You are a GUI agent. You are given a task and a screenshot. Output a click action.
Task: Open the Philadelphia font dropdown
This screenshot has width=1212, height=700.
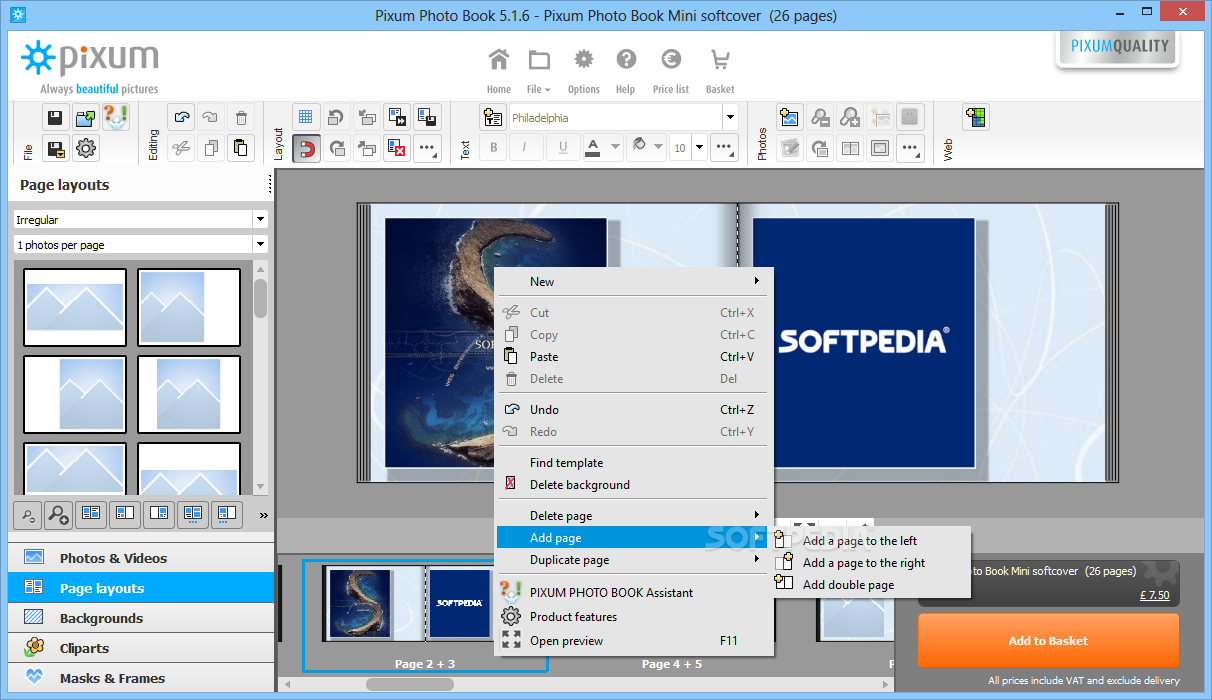point(730,117)
